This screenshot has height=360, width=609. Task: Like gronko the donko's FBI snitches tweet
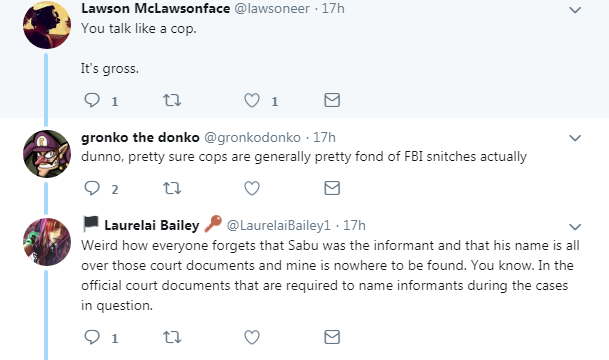coord(252,188)
